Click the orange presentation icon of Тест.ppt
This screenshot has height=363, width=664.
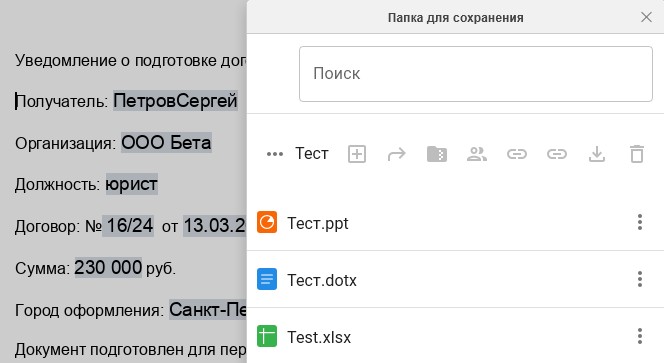pos(267,222)
